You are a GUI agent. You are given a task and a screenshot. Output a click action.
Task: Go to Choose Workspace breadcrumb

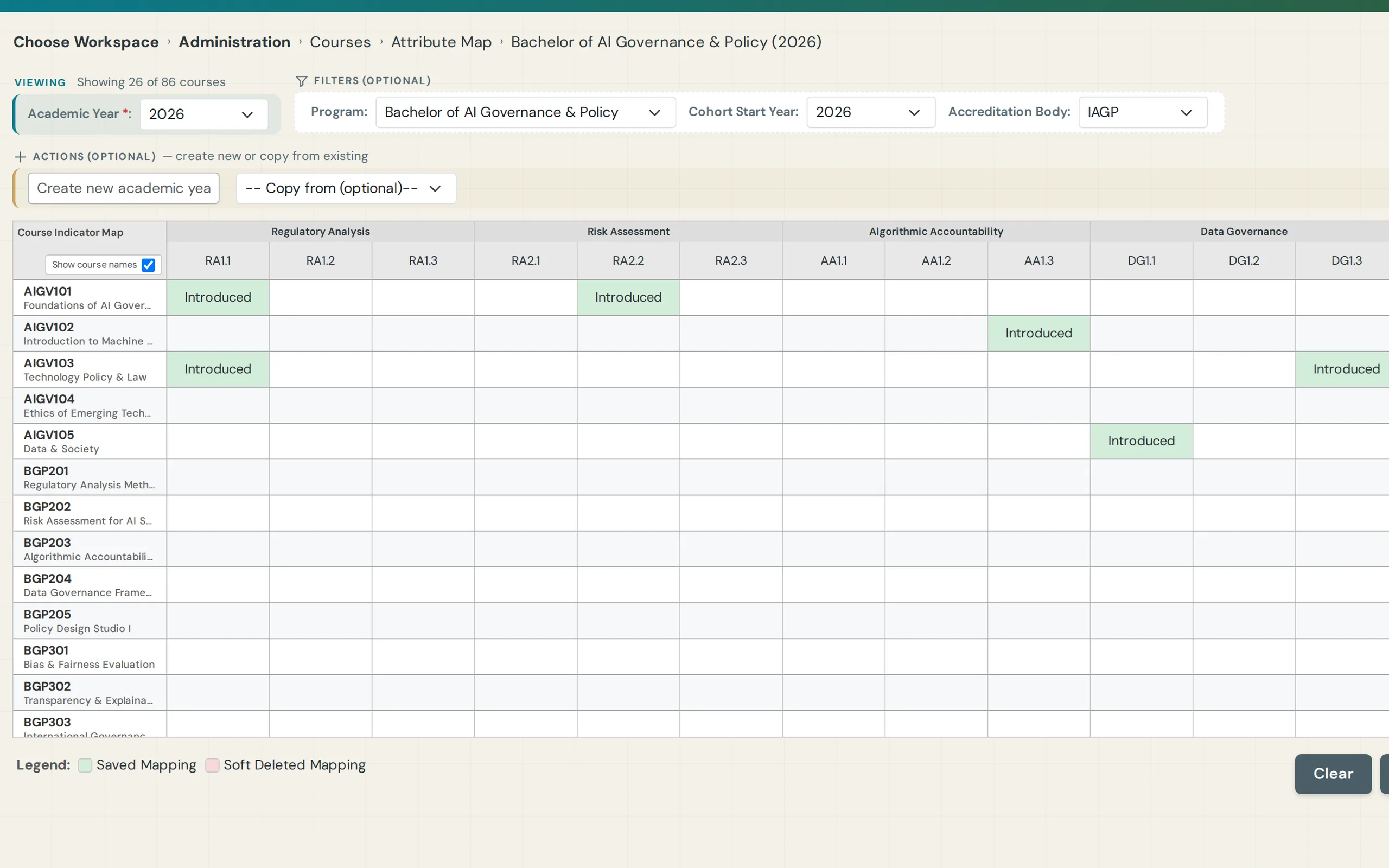86,42
